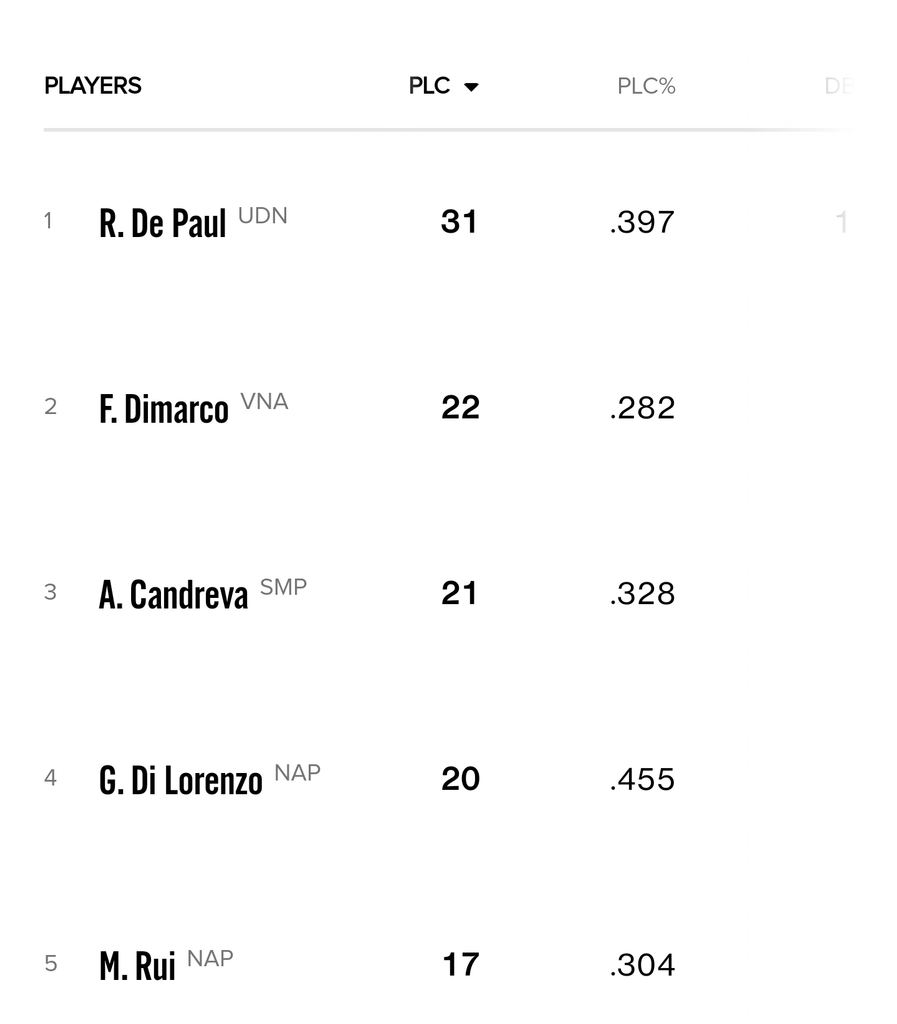Open G. Di Lorenzo player link
Image resolution: width=897 pixels, height=1024 pixels.
coord(181,781)
